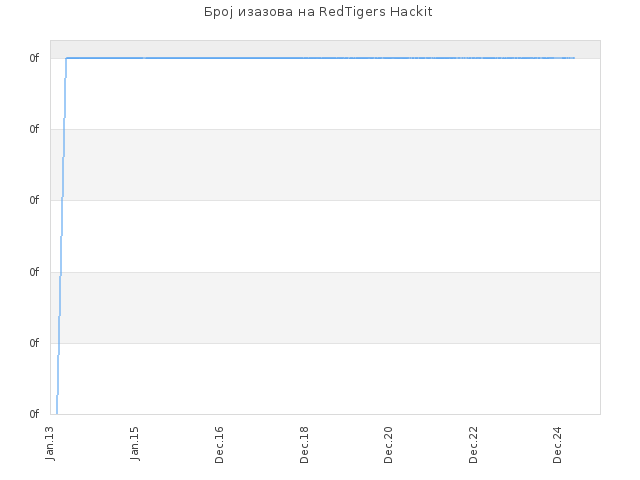
Task: Click the middle of the steep rising blue segment
Action: [61, 236]
